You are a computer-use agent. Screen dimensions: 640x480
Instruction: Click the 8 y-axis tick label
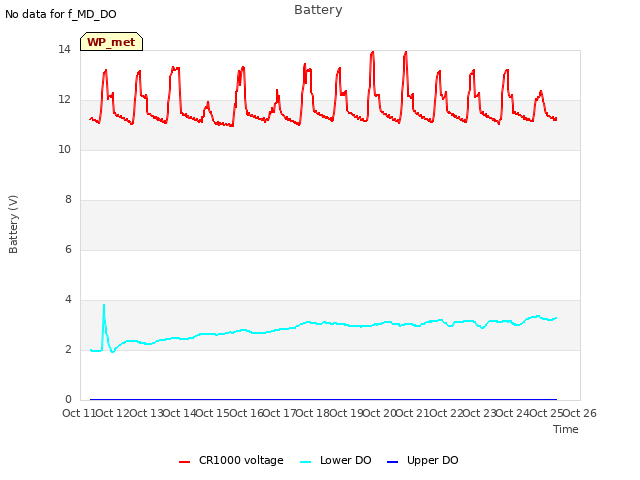click(68, 199)
